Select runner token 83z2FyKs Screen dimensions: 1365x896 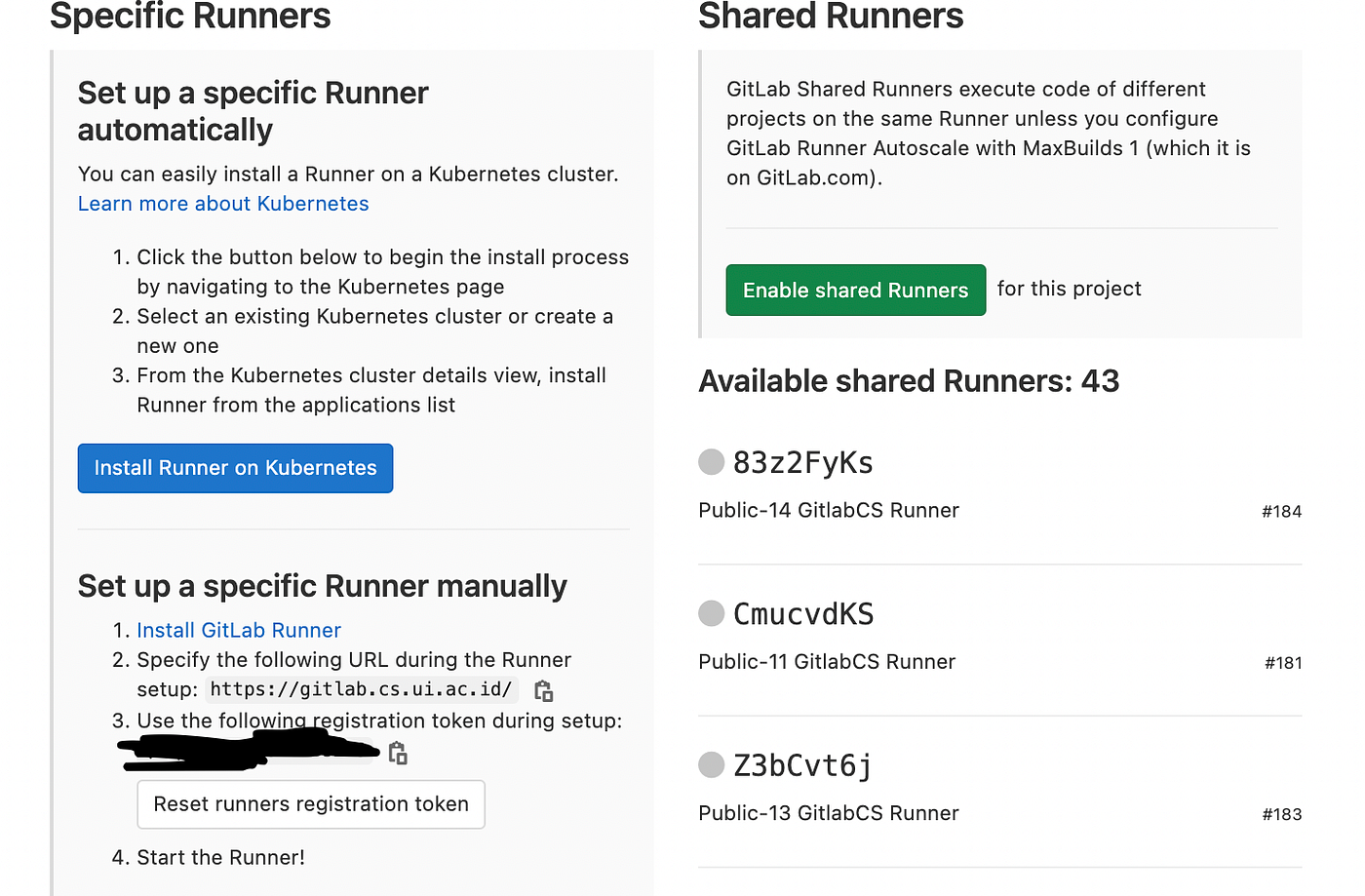pos(802,462)
